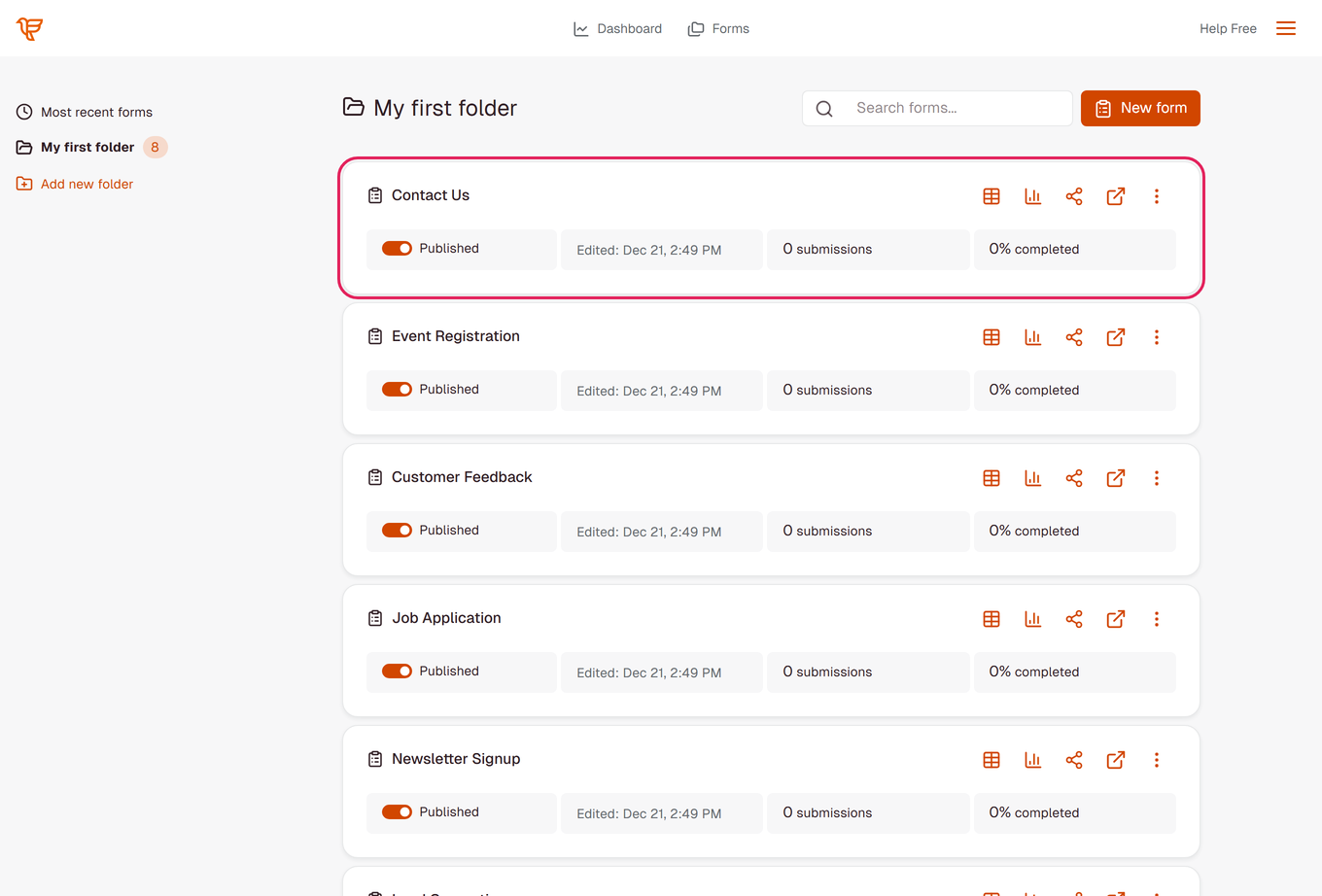Select Most recent forms in sidebar
This screenshot has width=1322, height=896.
pyautogui.click(x=85, y=112)
